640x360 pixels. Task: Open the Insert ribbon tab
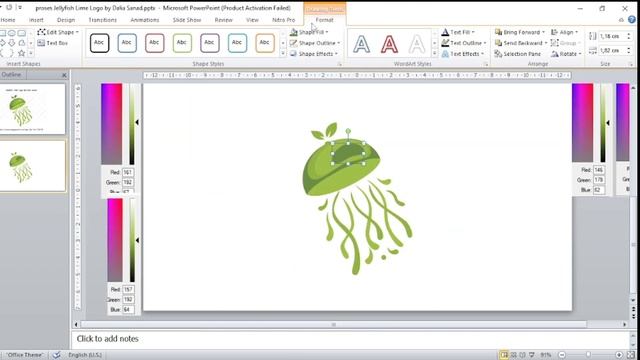pos(36,20)
